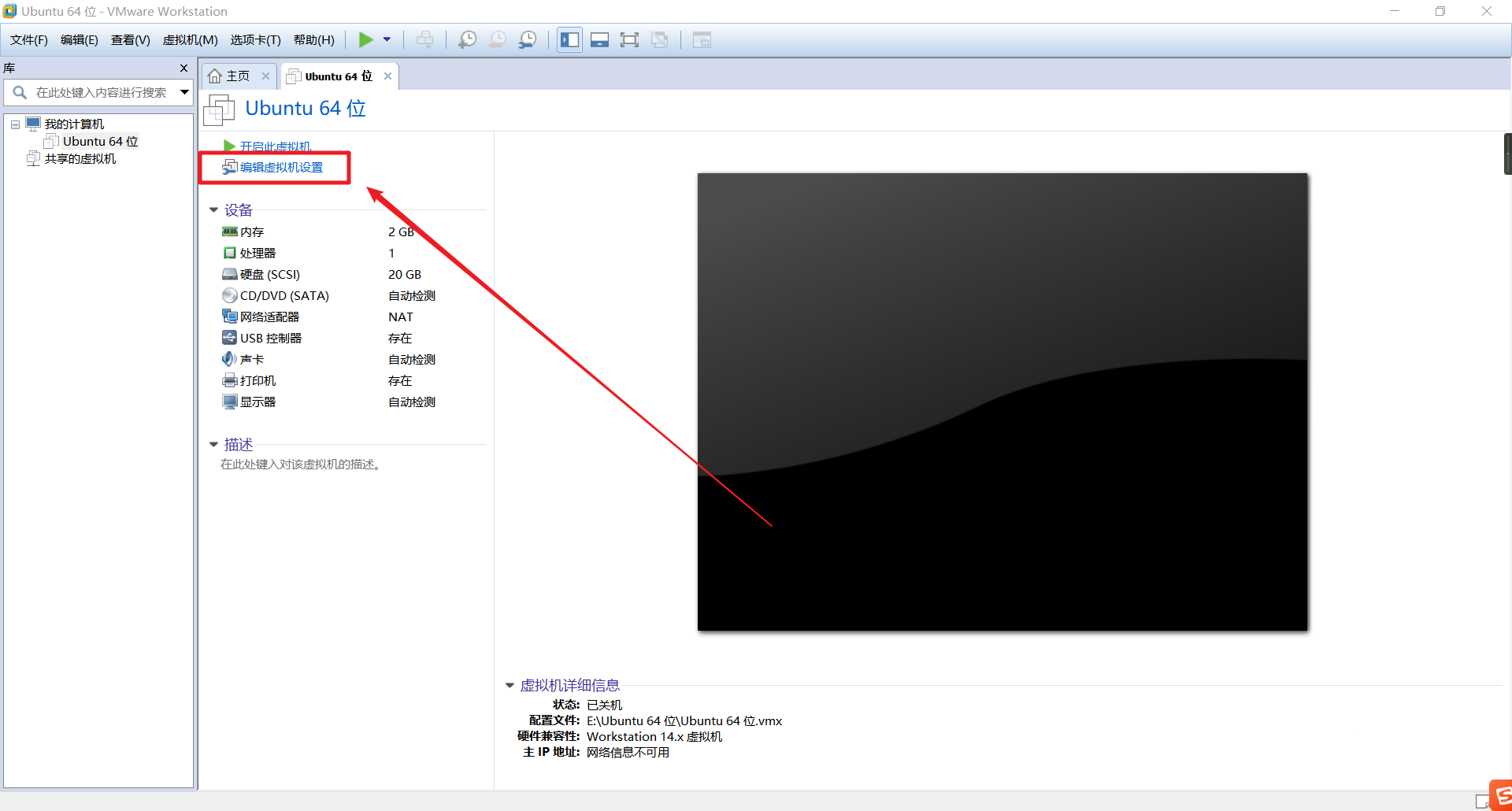Click the 声卡 sound card icon

230,360
